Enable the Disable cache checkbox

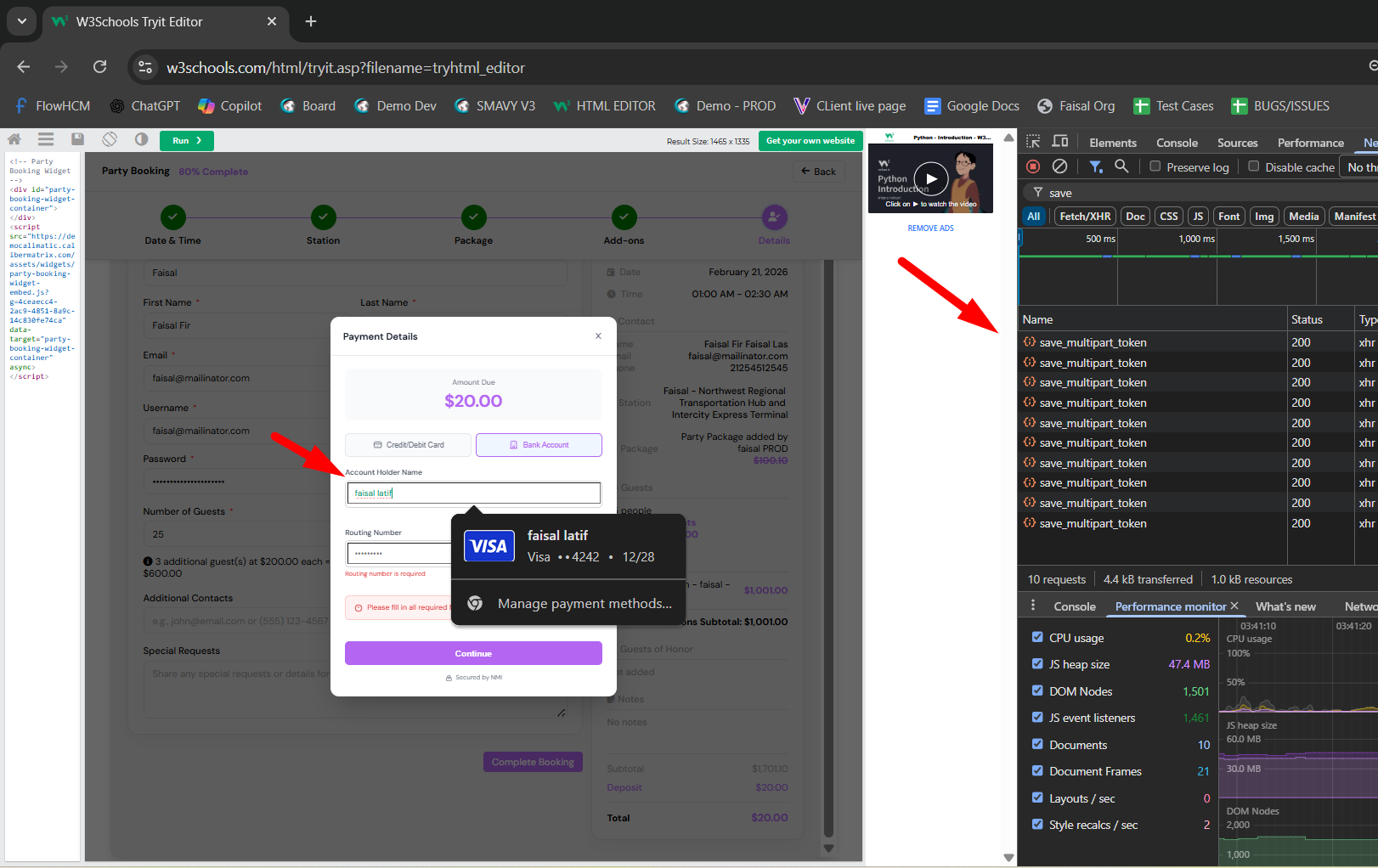[x=1254, y=166]
